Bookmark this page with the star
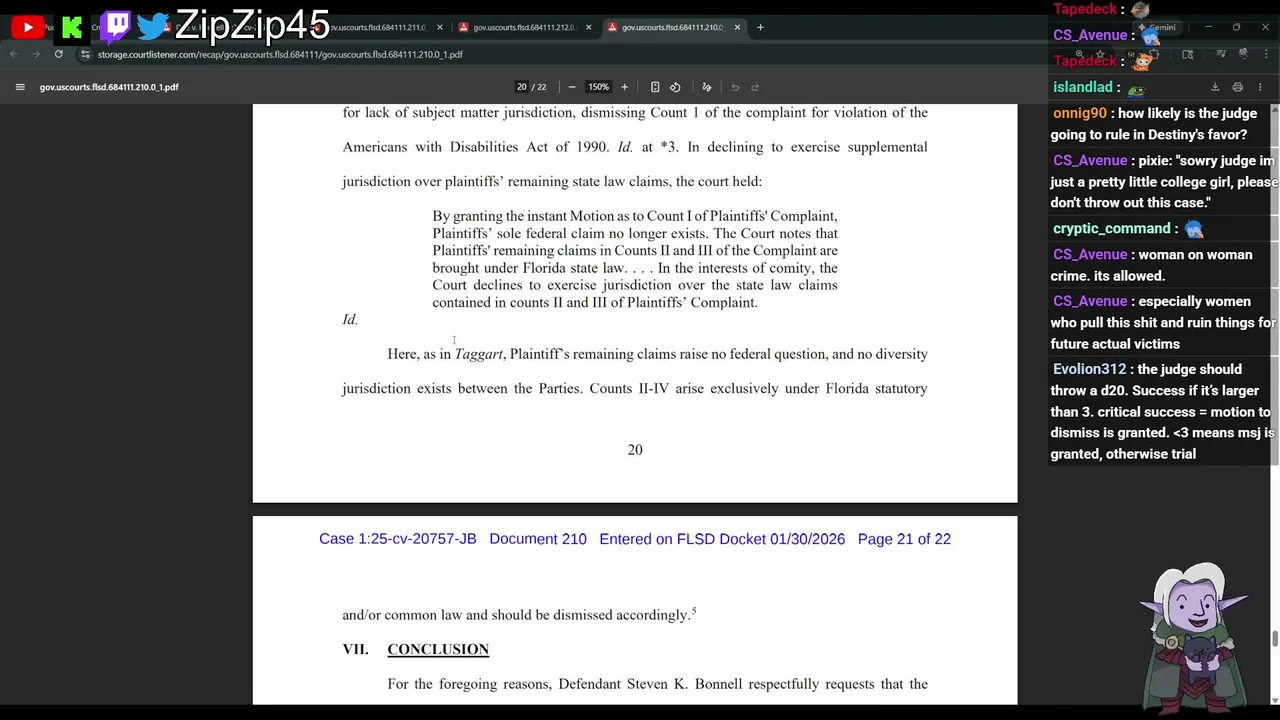 point(1100,54)
